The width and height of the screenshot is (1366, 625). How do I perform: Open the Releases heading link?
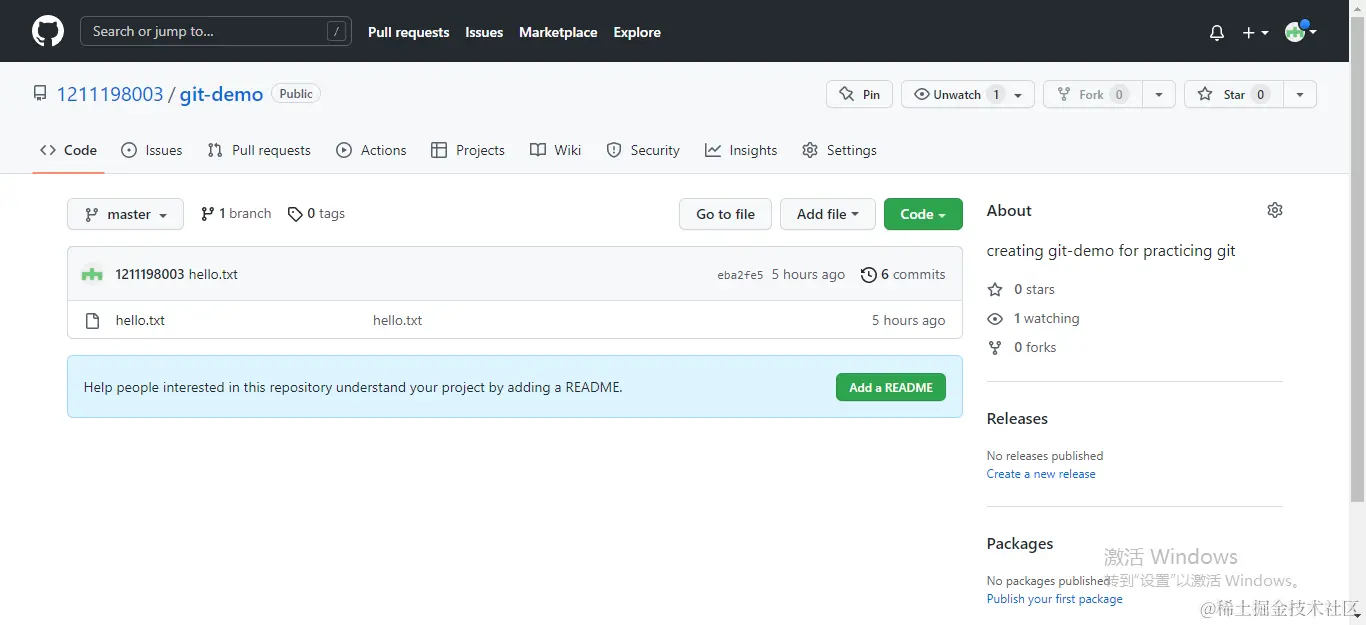click(1017, 418)
